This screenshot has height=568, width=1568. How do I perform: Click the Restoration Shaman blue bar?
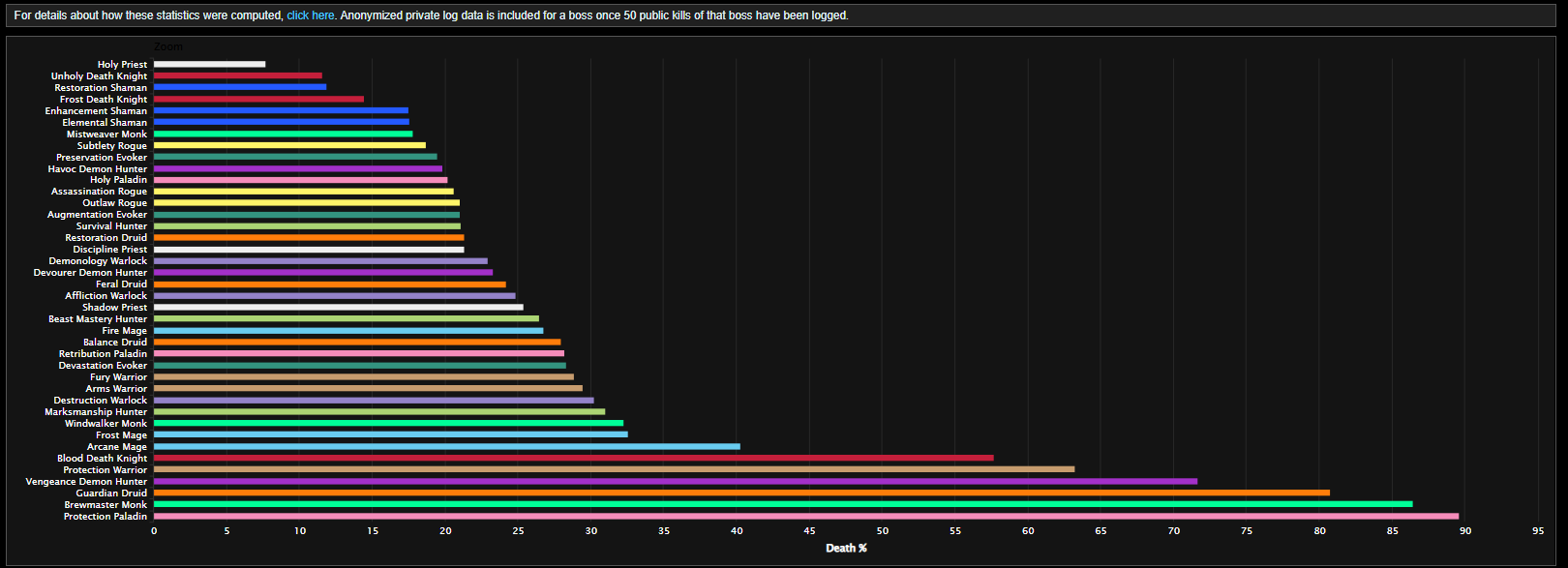[x=239, y=87]
